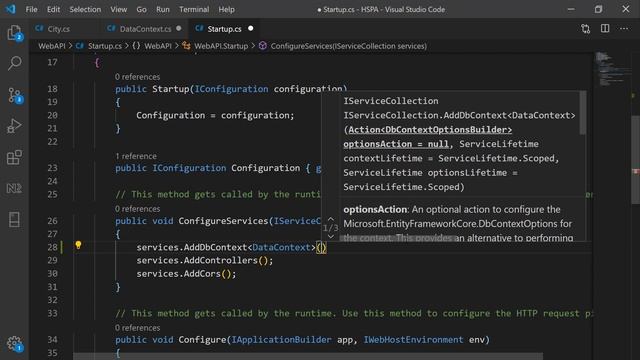The width and height of the screenshot is (640, 360).
Task: Open the Help menu
Action: (226, 9)
